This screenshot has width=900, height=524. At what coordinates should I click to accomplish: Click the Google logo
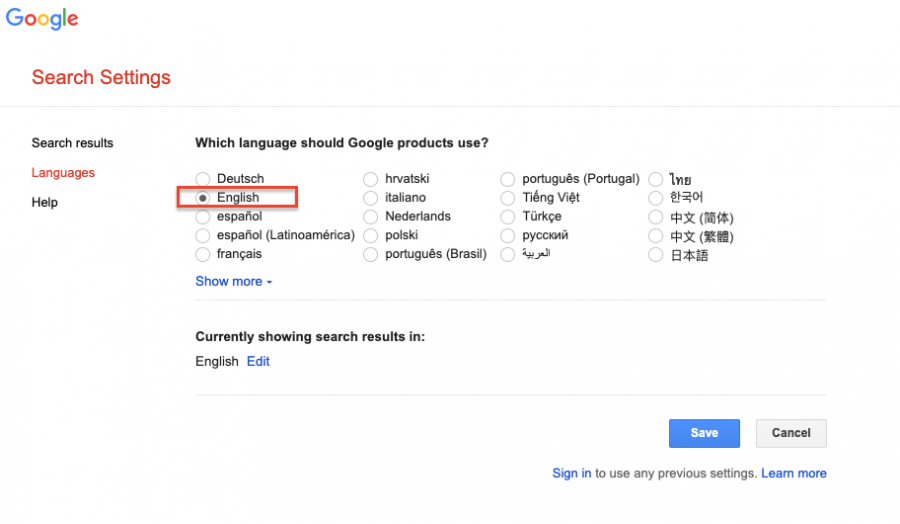point(42,18)
